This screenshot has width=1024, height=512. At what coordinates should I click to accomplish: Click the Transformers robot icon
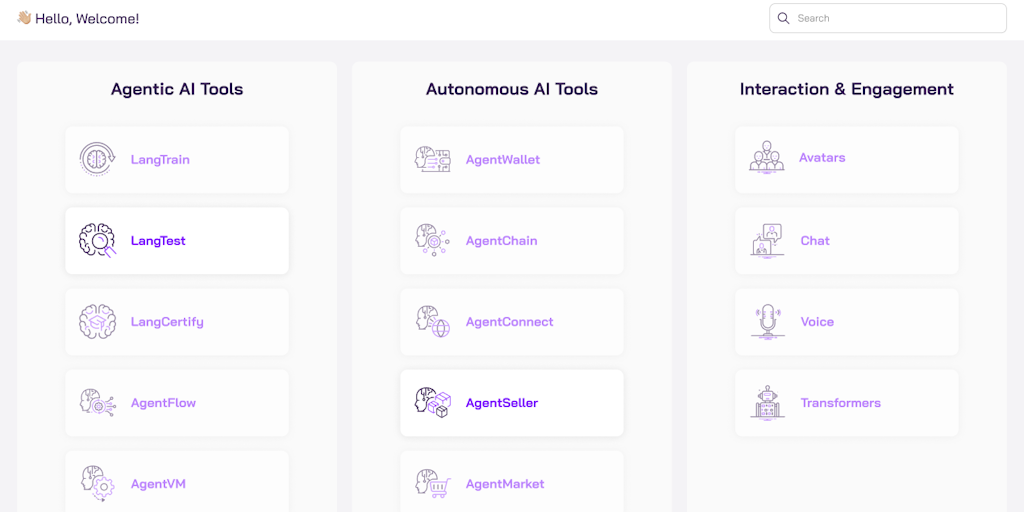pyautogui.click(x=767, y=403)
